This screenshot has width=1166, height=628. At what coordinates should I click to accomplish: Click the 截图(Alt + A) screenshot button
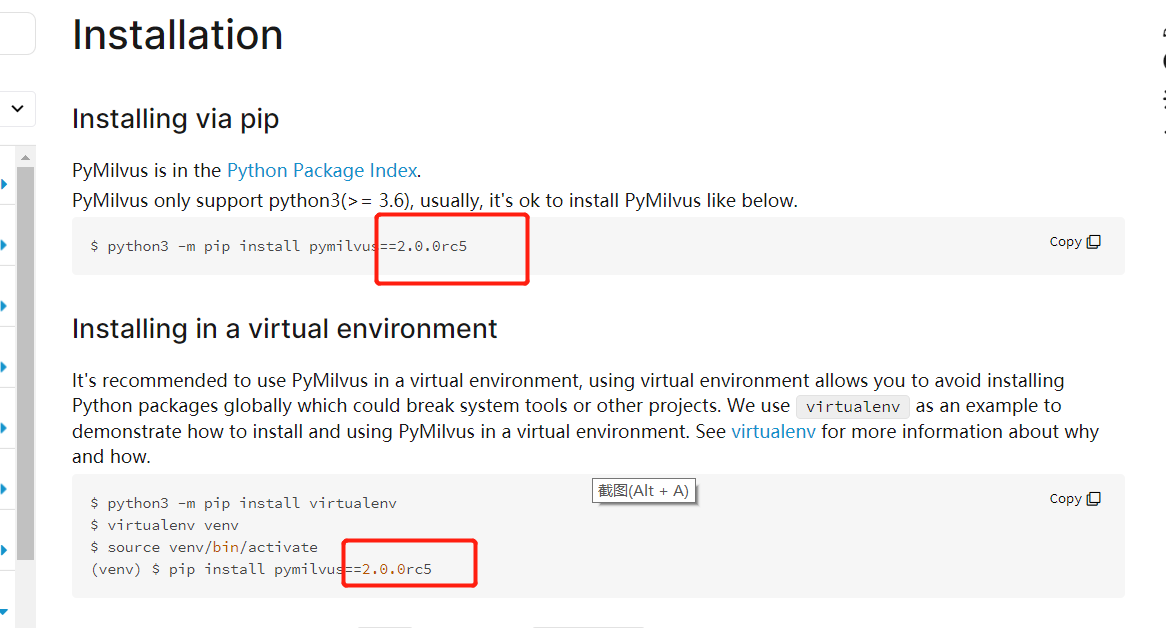[643, 490]
